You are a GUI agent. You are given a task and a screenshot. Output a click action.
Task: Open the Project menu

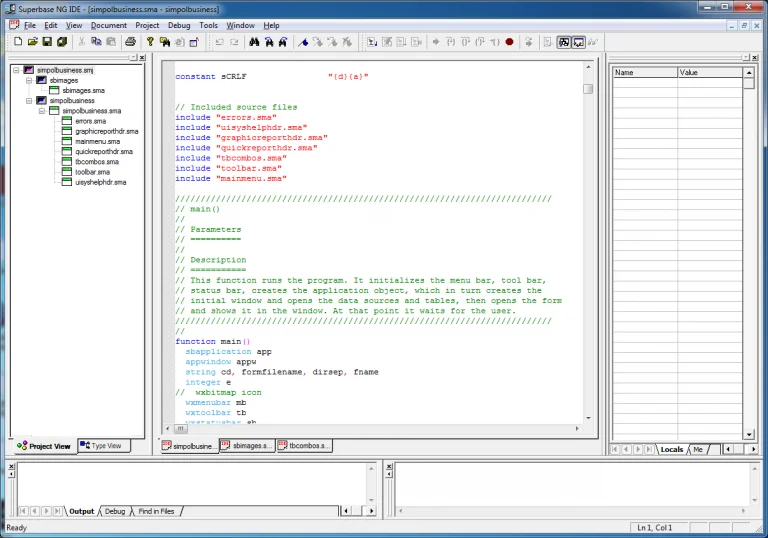pyautogui.click(x=147, y=25)
